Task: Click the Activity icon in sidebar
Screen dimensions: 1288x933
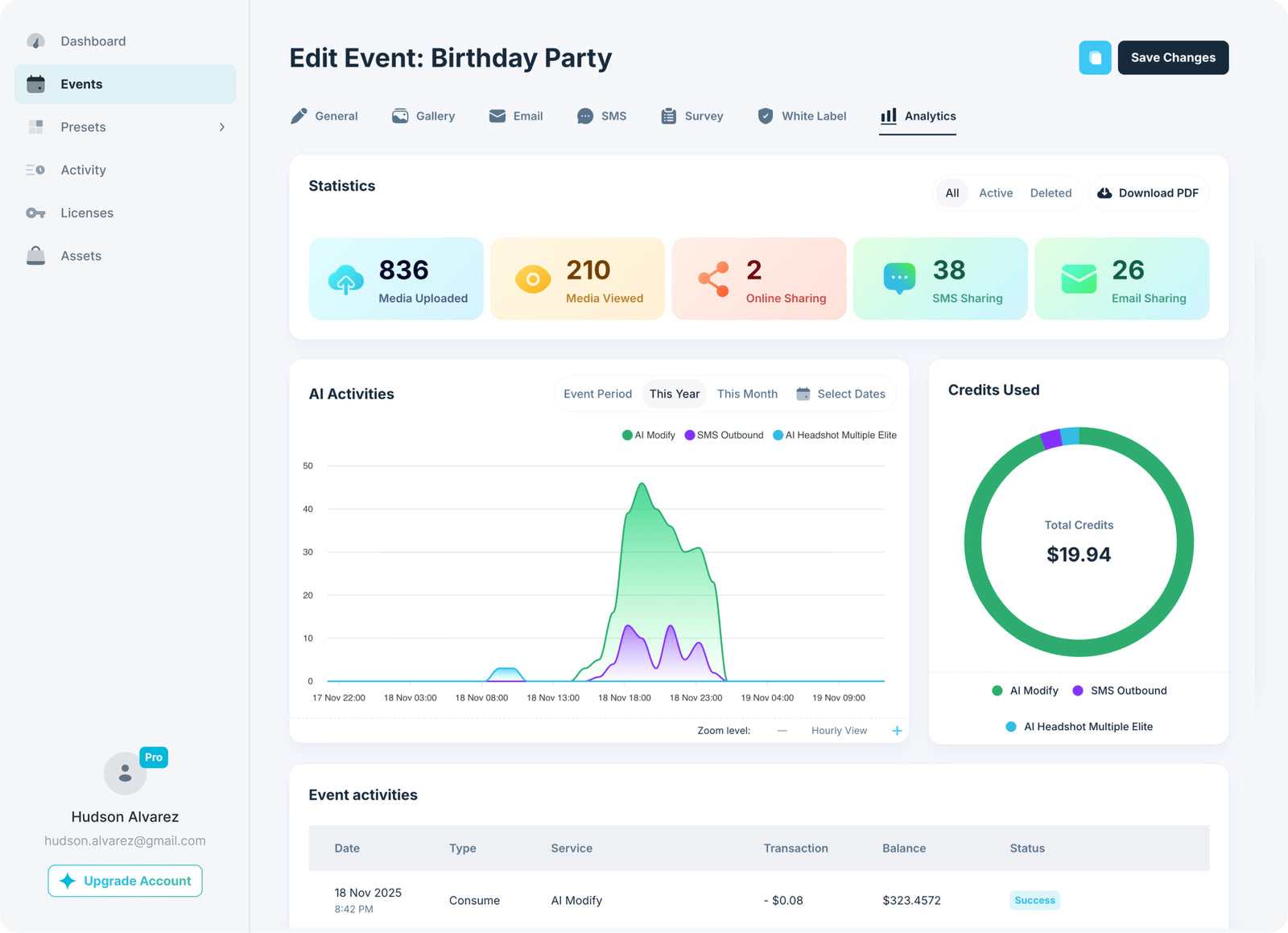Action: click(35, 170)
